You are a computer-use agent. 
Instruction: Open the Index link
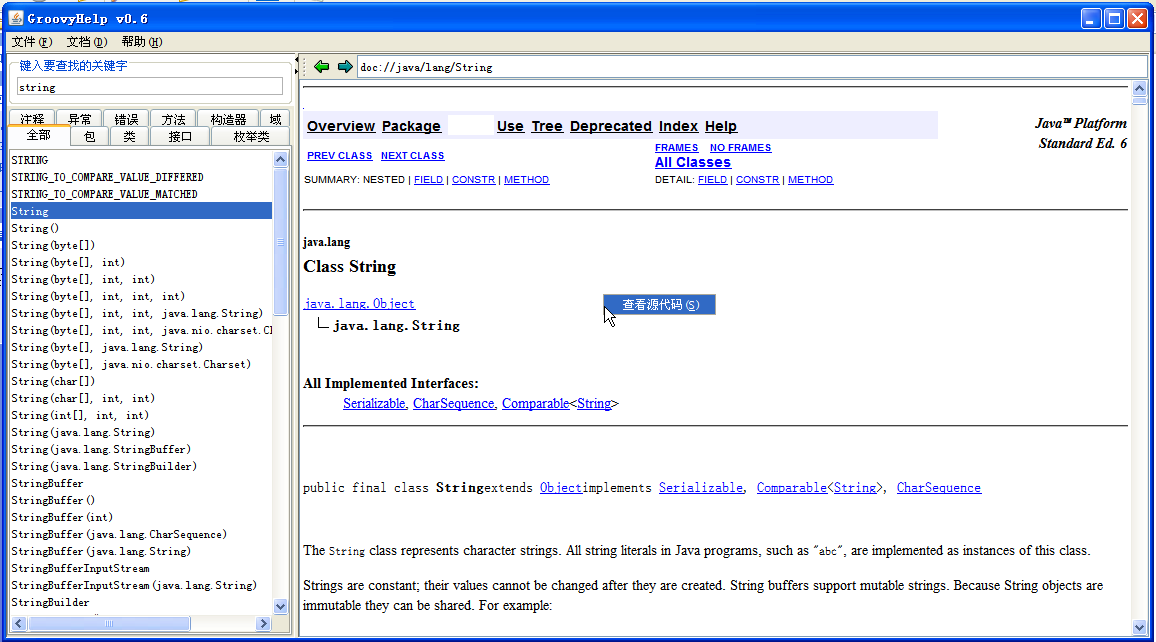coord(678,126)
